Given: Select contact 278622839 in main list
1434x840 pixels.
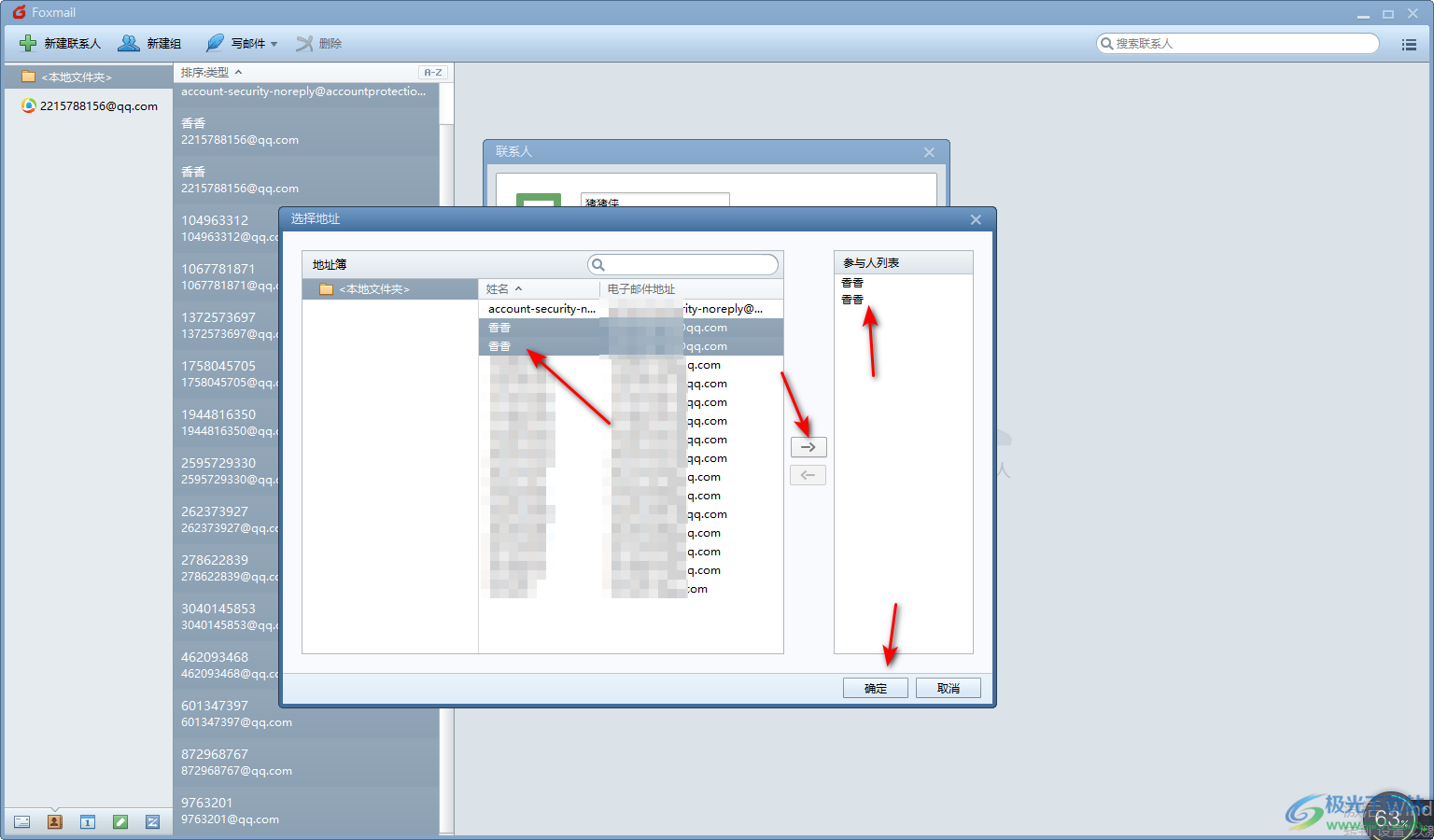Looking at the screenshot, I should pyautogui.click(x=226, y=567).
